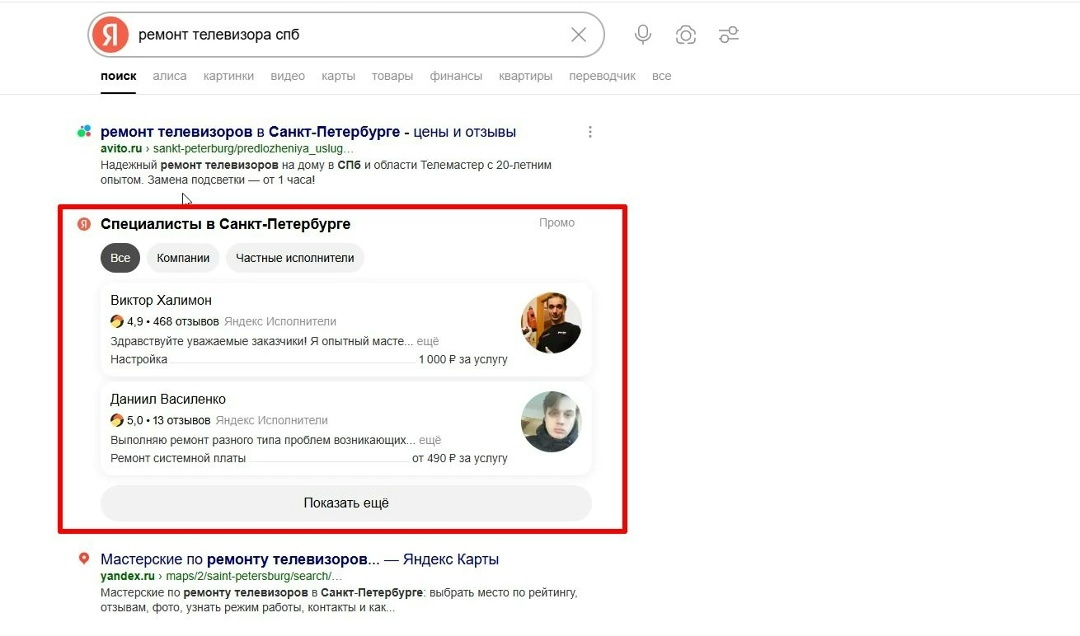
Task: Clear the search query with X
Action: point(579,34)
